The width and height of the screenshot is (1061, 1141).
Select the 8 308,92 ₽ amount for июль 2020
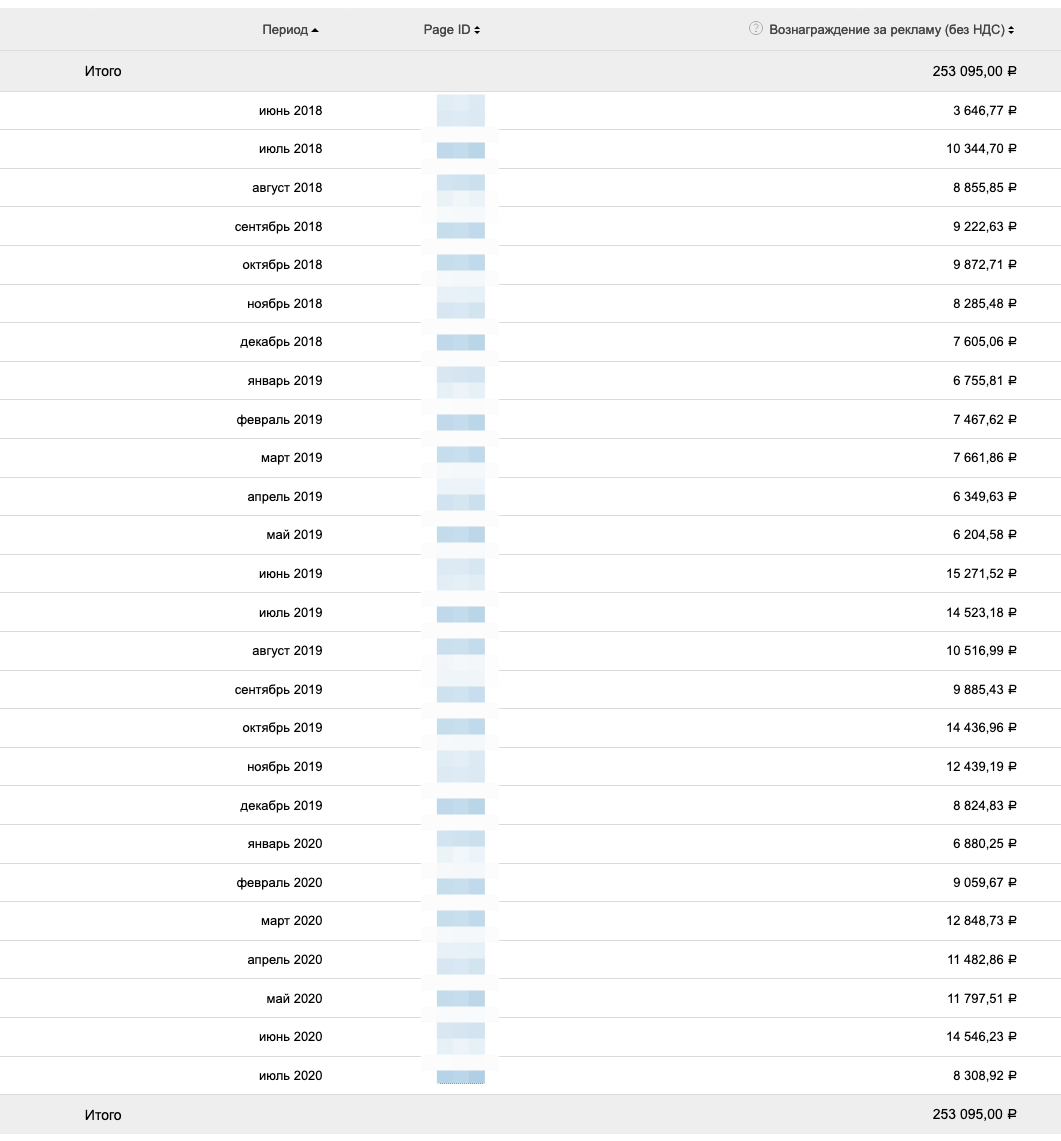[984, 1076]
